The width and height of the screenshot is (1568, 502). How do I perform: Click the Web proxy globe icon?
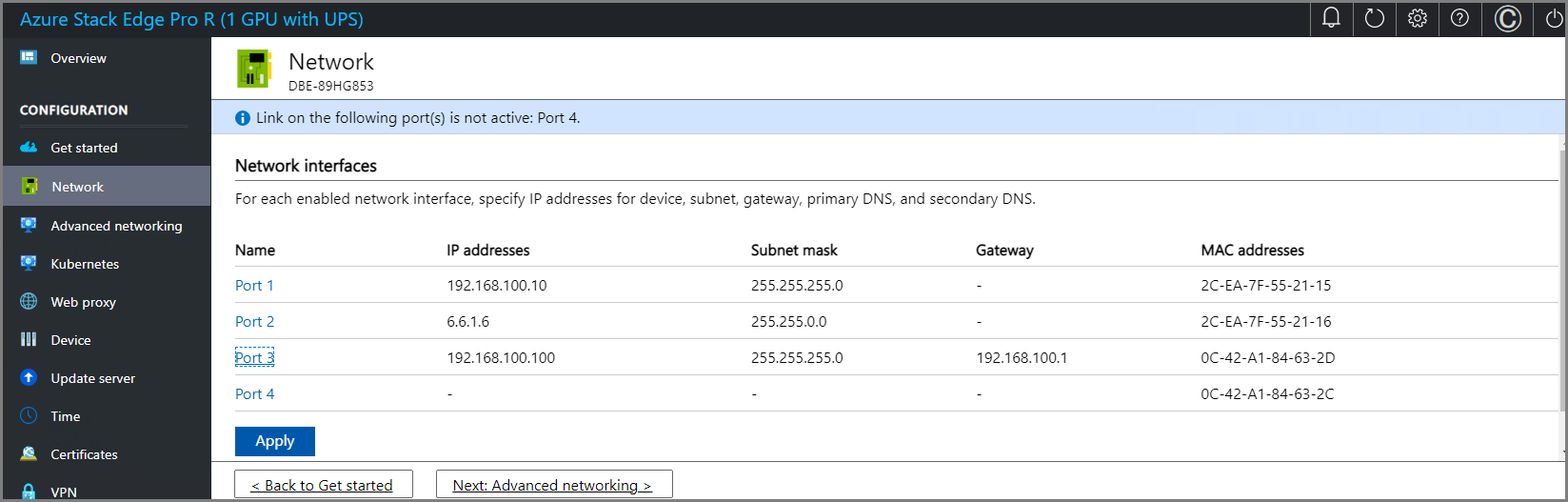pyautogui.click(x=29, y=301)
